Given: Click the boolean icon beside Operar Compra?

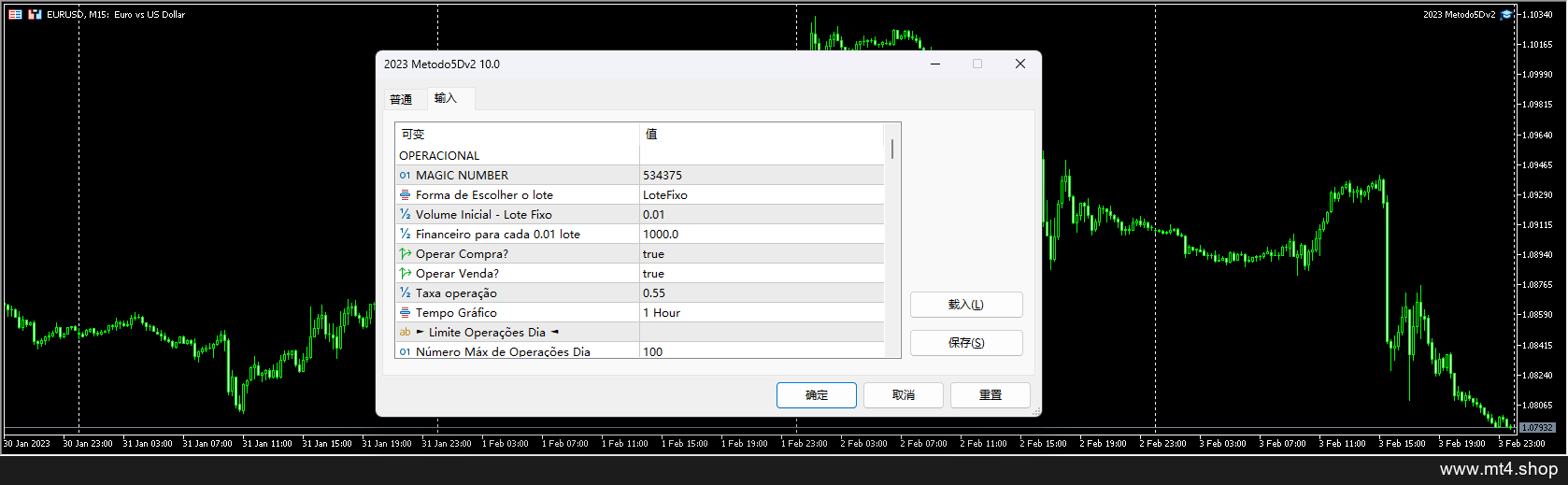Looking at the screenshot, I should tap(405, 253).
